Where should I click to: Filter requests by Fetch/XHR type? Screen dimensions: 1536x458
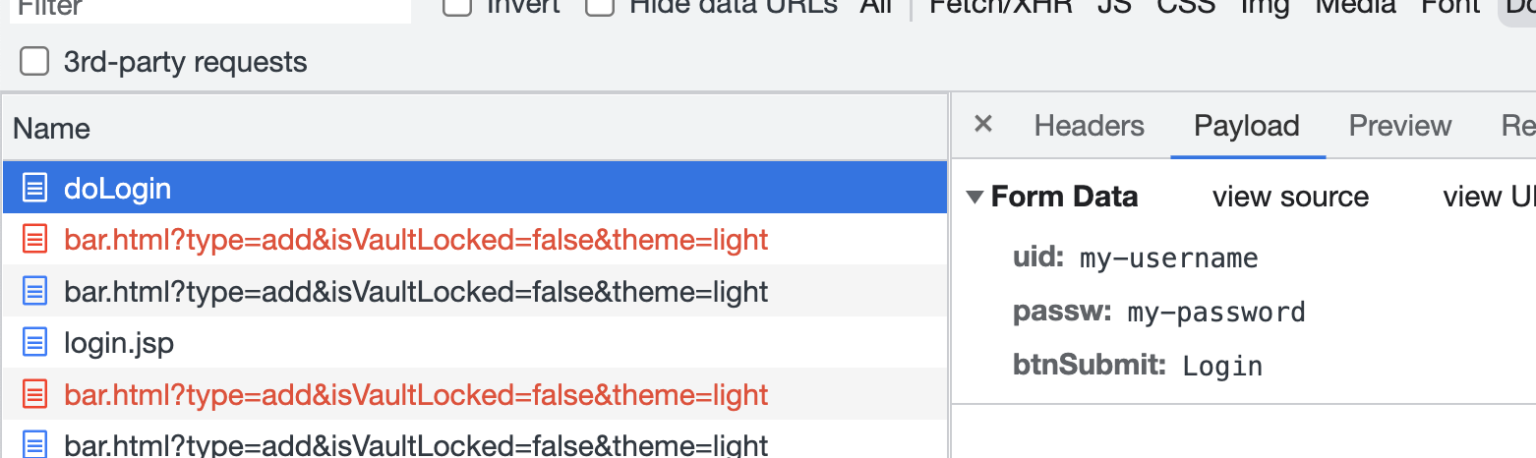1000,6
